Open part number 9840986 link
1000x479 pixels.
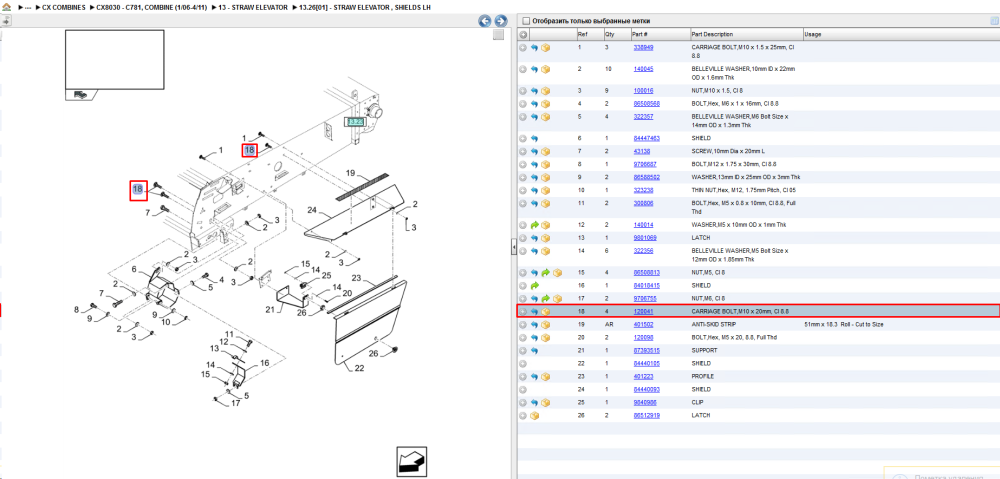coord(645,403)
